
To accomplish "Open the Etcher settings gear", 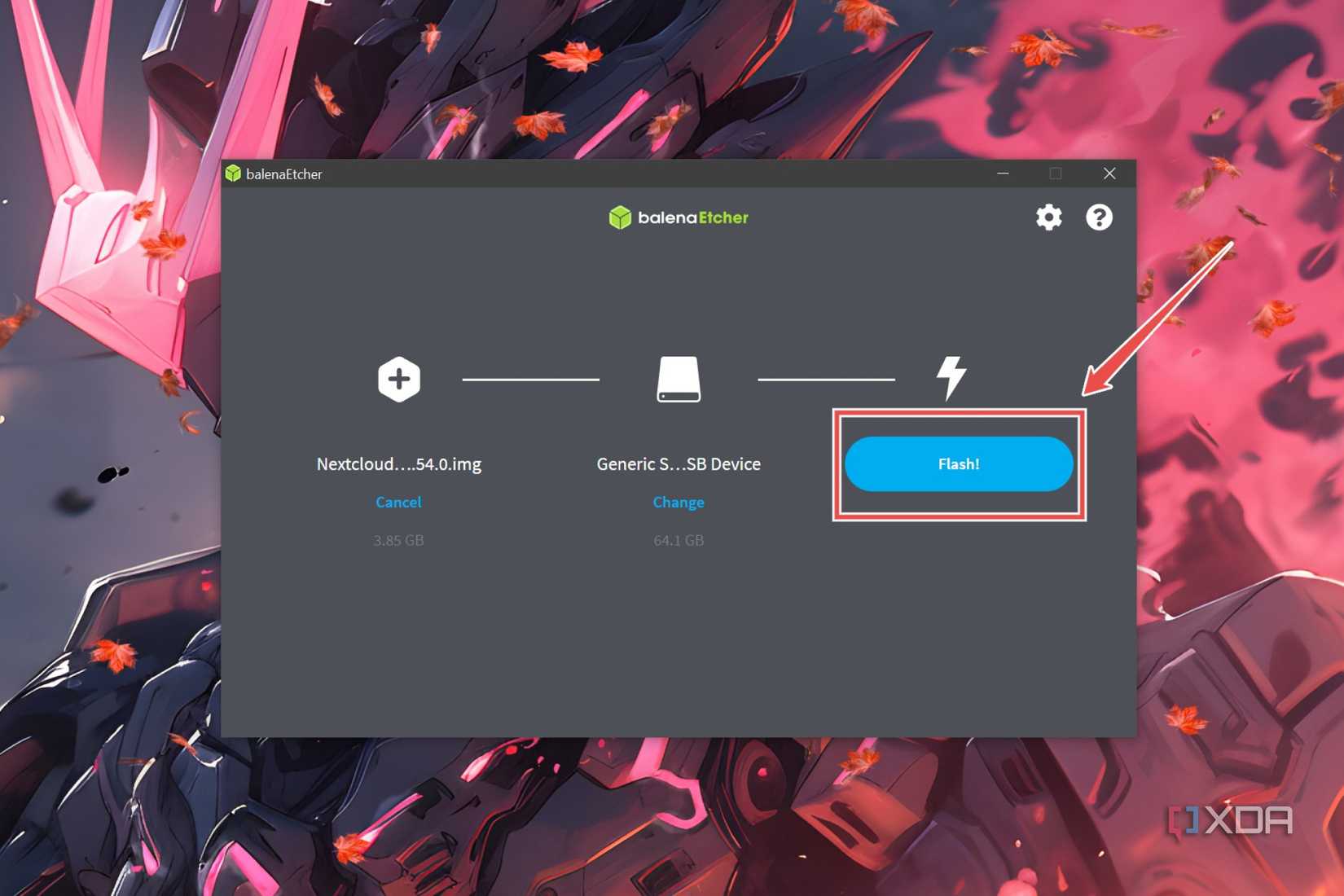I will (x=1049, y=217).
